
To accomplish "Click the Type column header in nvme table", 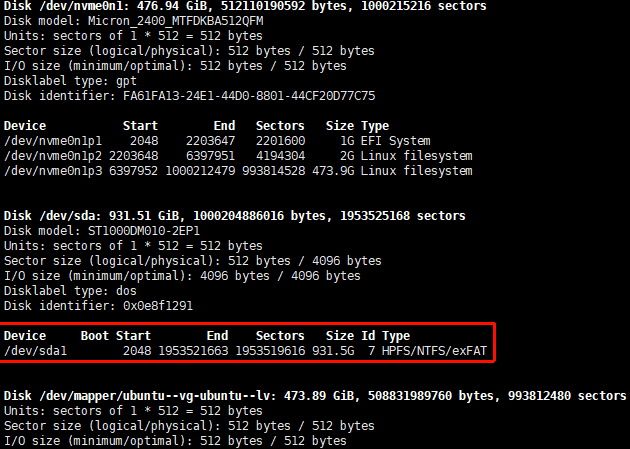I will pos(375,126).
